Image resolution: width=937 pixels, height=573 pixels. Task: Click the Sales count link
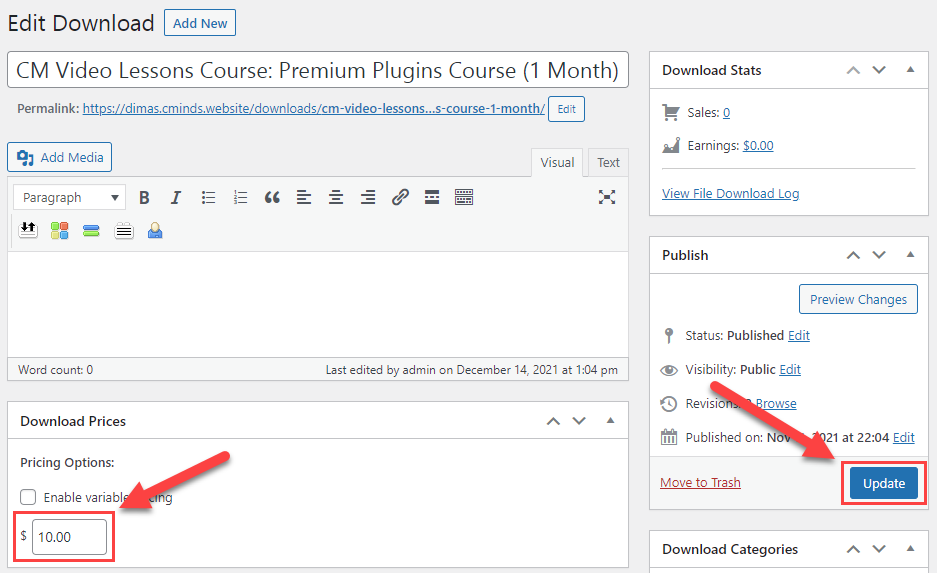tap(727, 113)
